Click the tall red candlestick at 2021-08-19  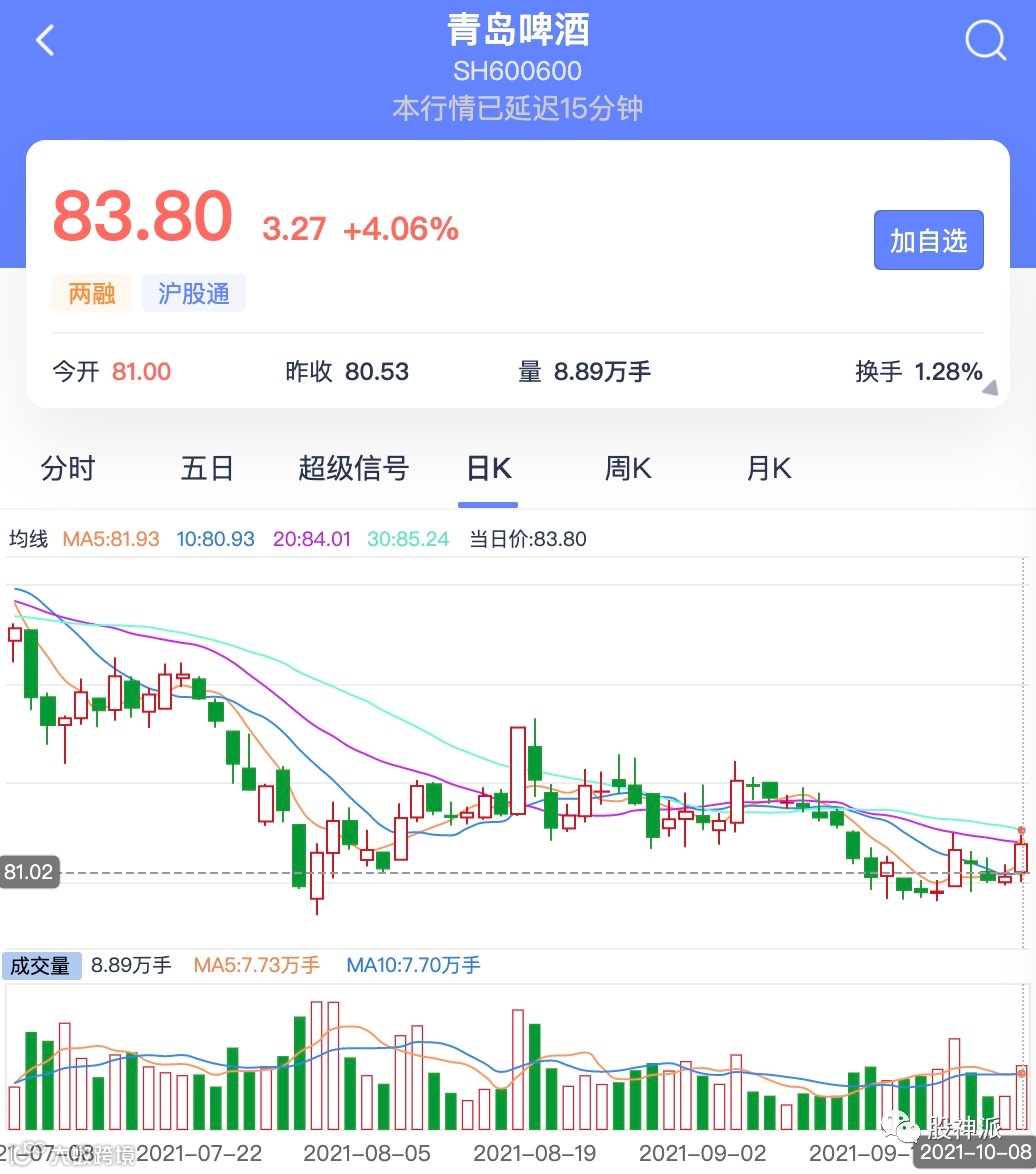518,770
